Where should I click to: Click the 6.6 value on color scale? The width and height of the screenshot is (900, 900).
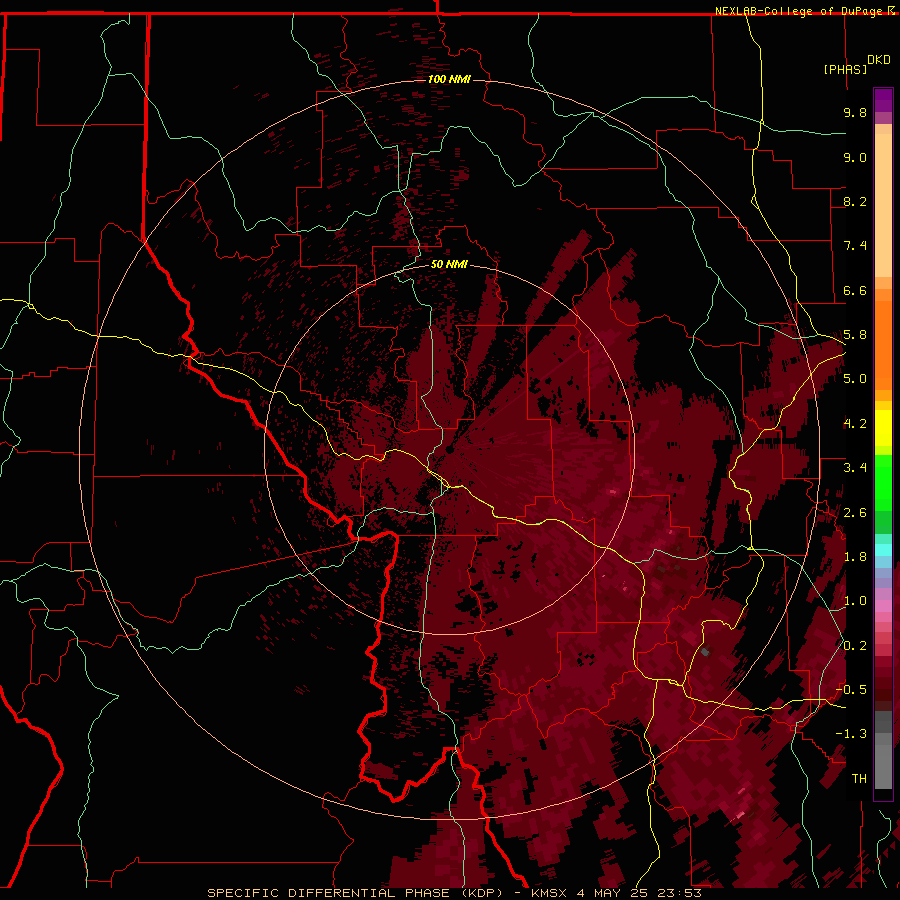tap(855, 290)
